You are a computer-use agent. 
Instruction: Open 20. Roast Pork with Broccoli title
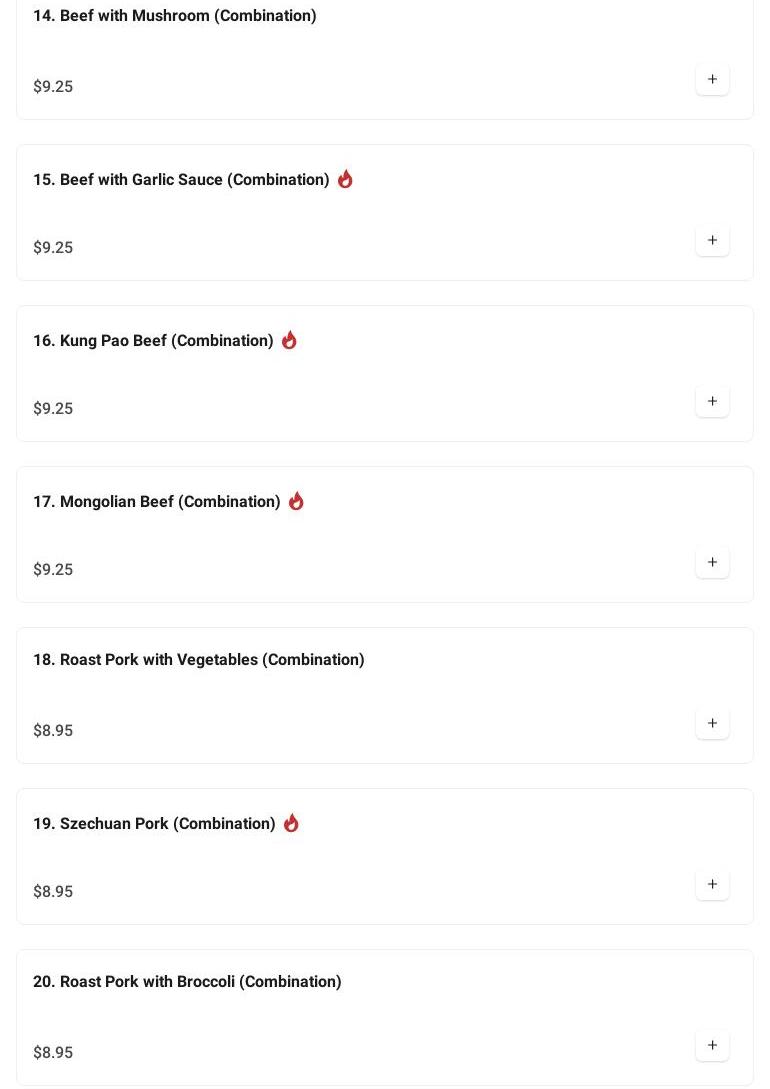tap(187, 982)
